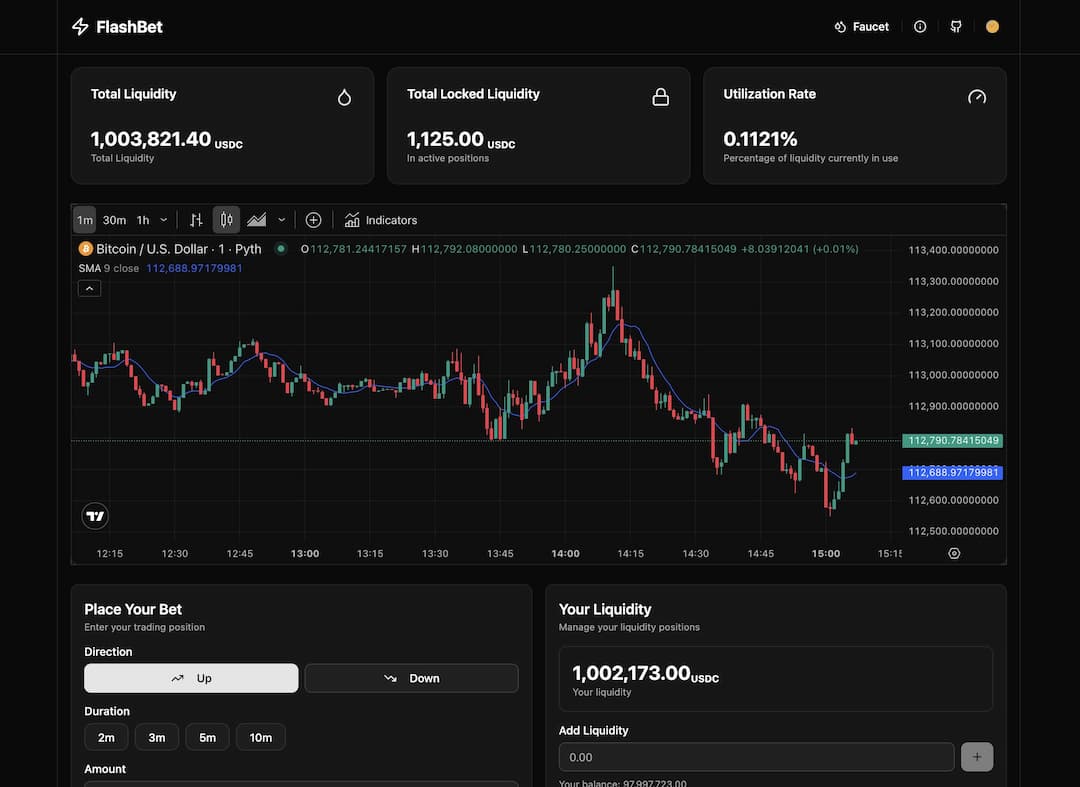Viewport: 1080px width, 787px height.
Task: Click the Faucet button
Action: pos(861,26)
